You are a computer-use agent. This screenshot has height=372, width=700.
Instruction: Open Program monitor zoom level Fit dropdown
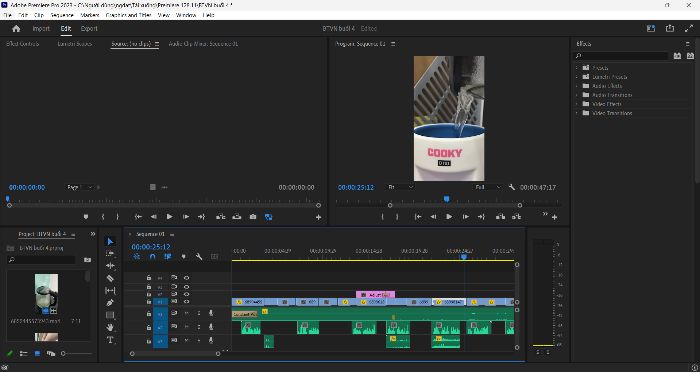click(x=400, y=188)
